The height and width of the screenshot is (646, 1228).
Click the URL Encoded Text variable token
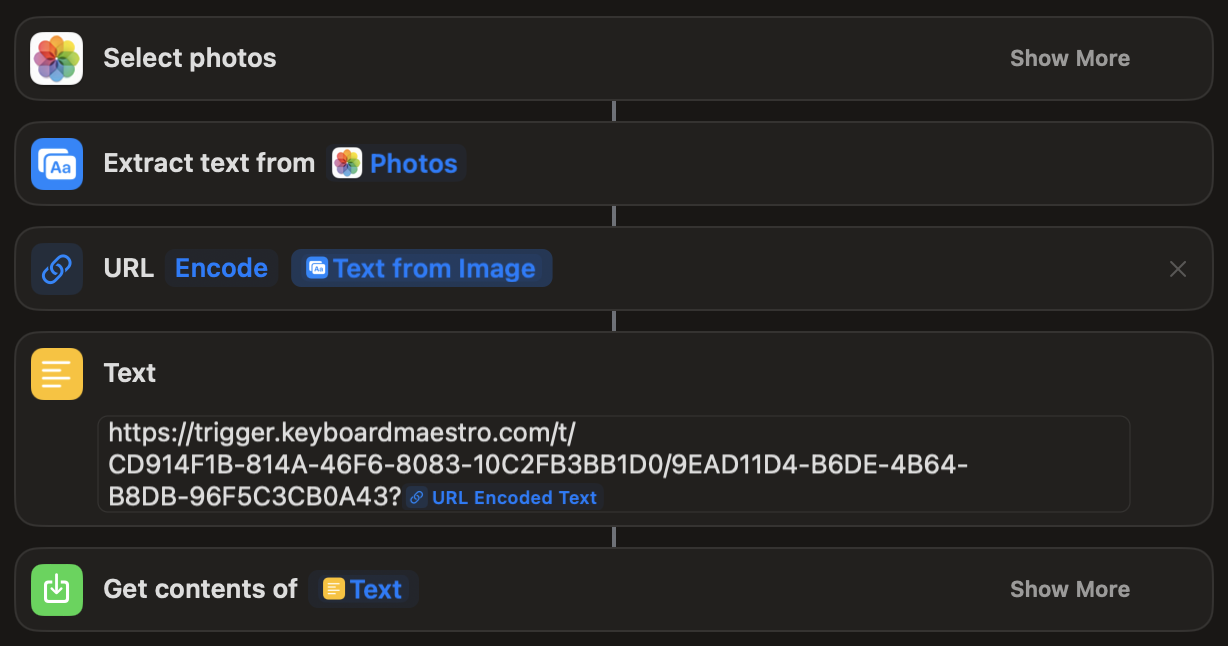(504, 497)
